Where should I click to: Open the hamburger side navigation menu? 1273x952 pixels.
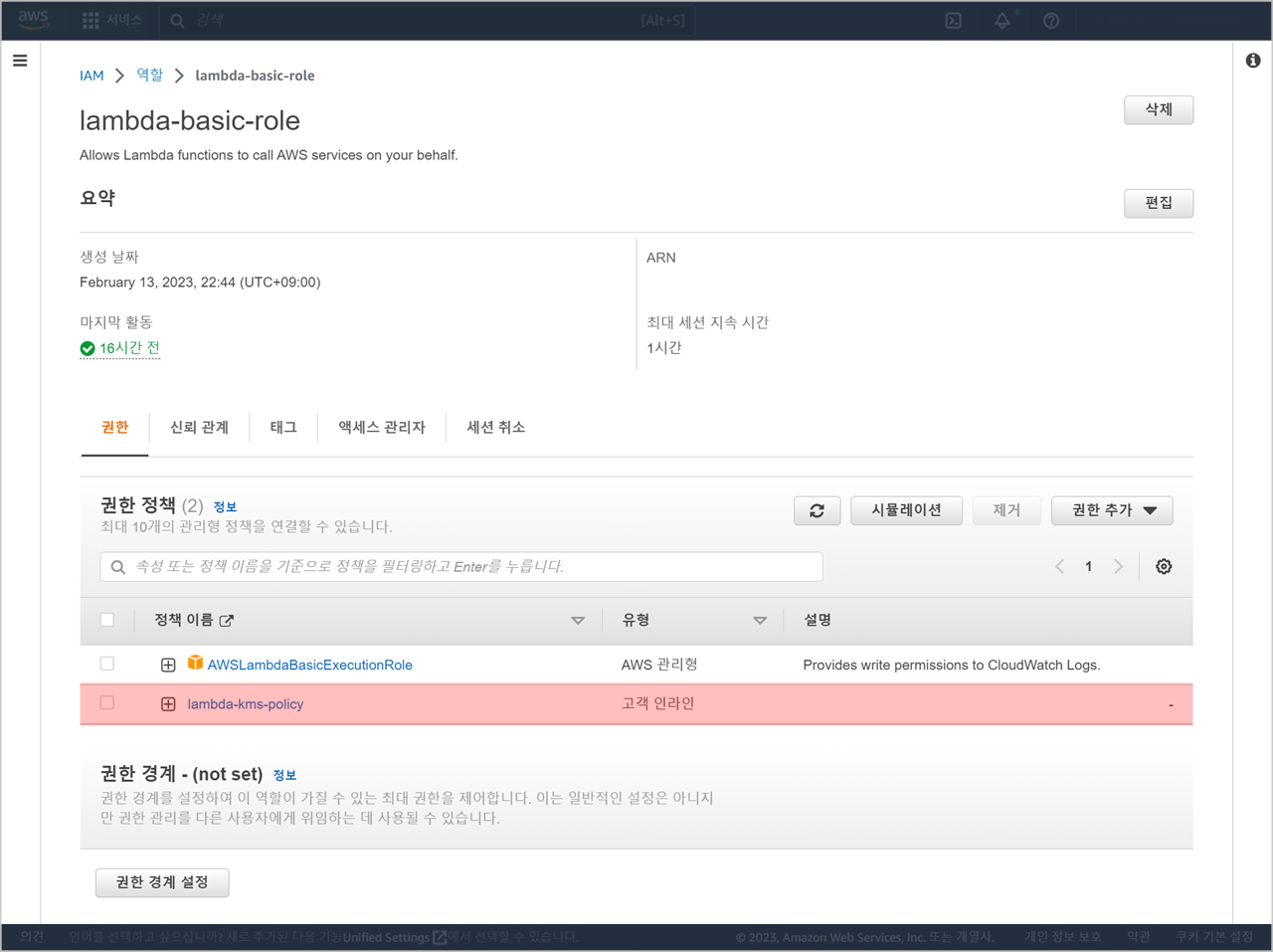tap(20, 61)
